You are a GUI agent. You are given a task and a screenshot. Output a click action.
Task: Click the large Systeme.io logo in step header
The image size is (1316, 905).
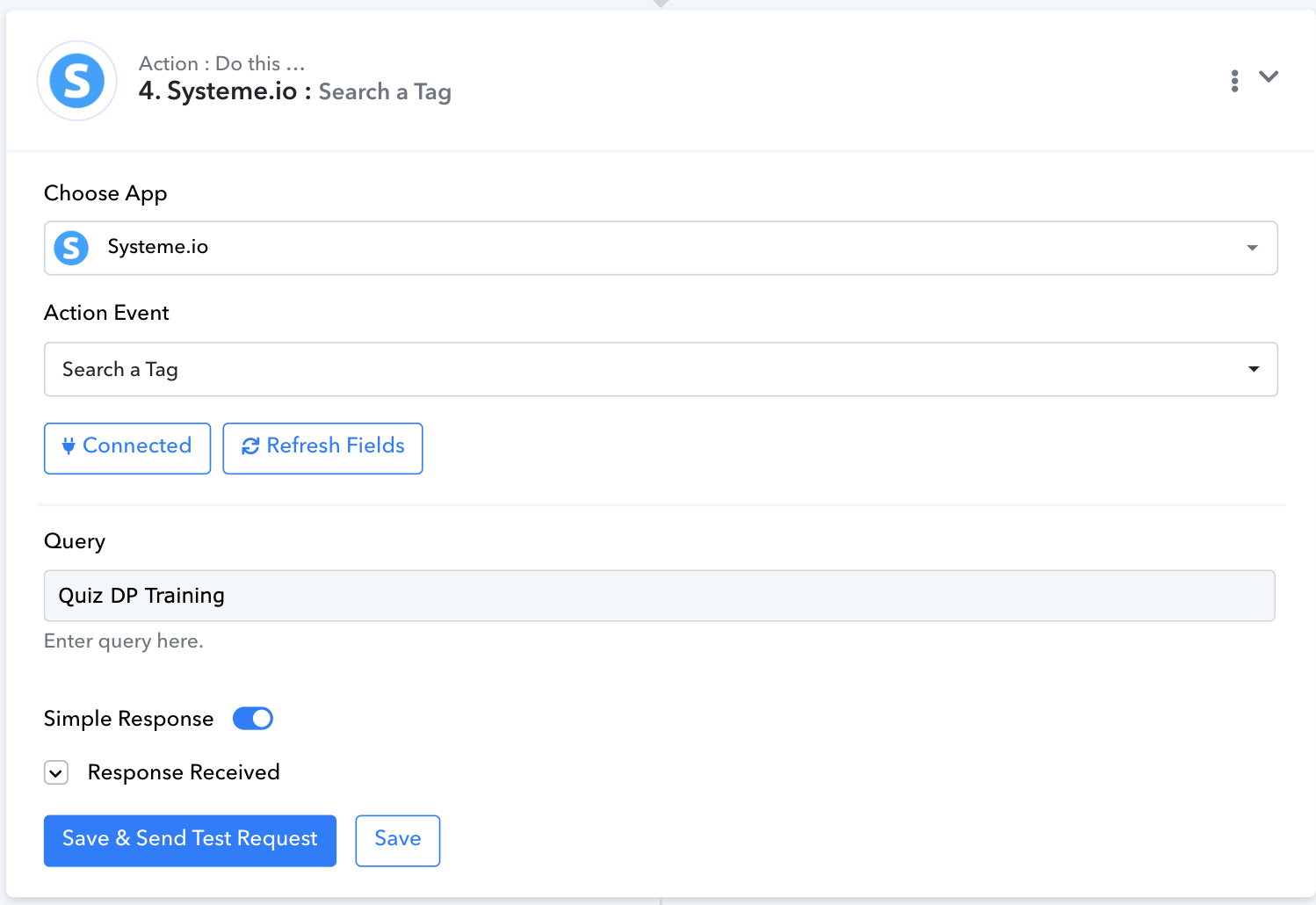77,81
